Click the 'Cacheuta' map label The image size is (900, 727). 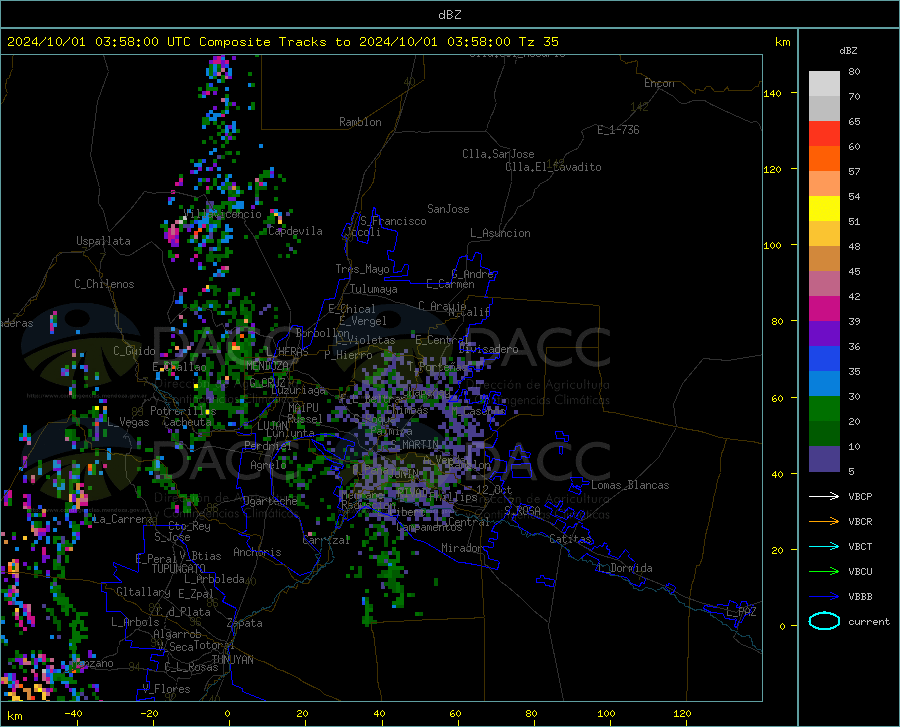point(187,422)
